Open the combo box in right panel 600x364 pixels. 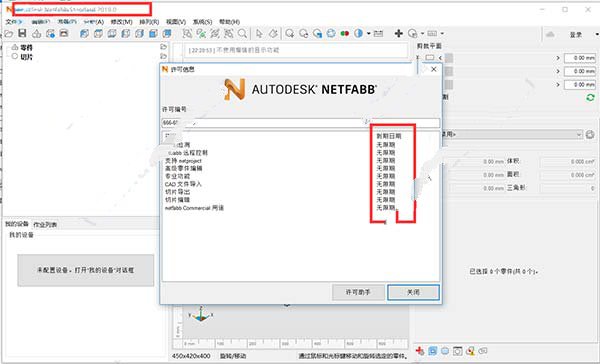[x=513, y=134]
